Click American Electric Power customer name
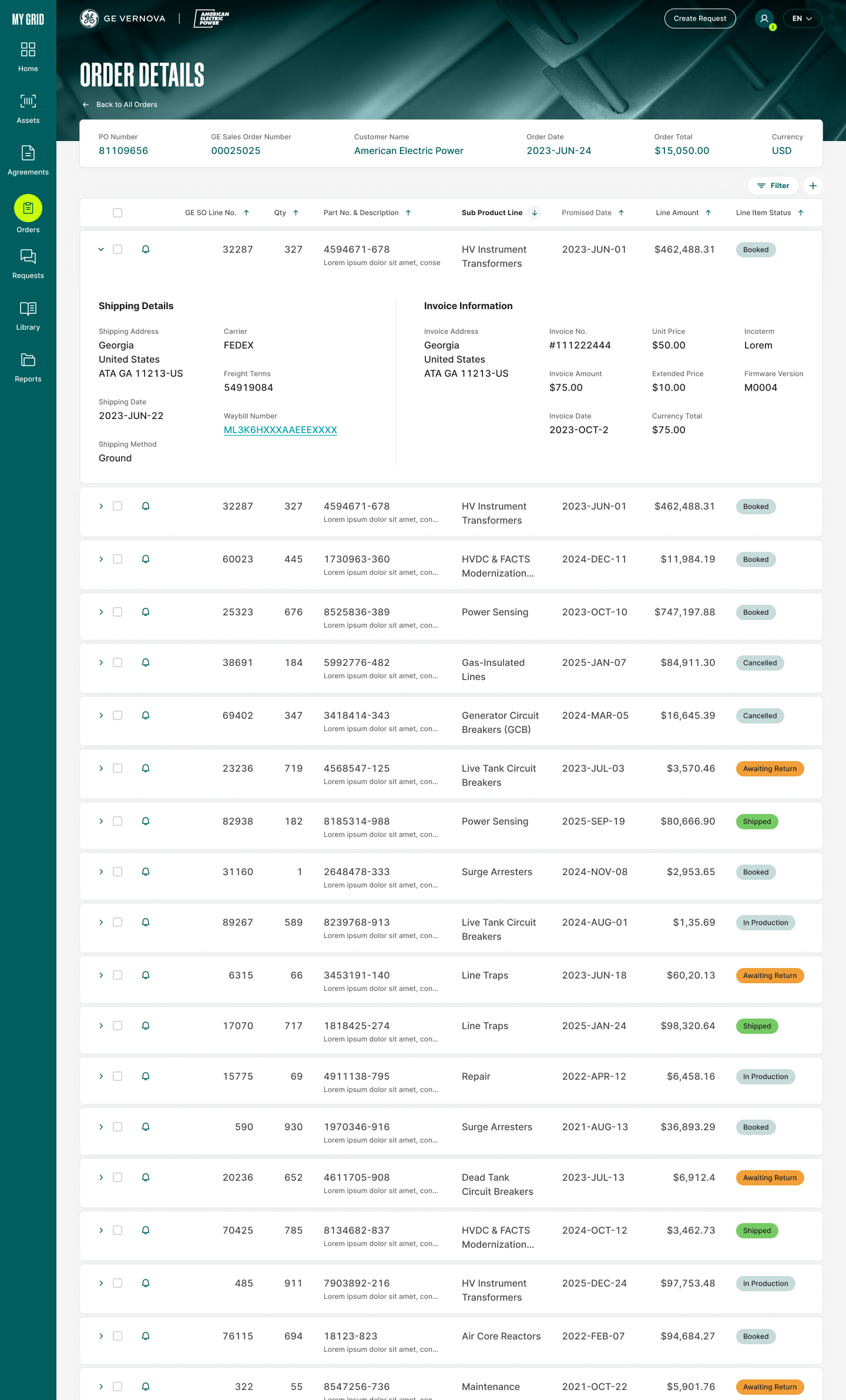Screen dimensions: 846x1400 (x=409, y=151)
